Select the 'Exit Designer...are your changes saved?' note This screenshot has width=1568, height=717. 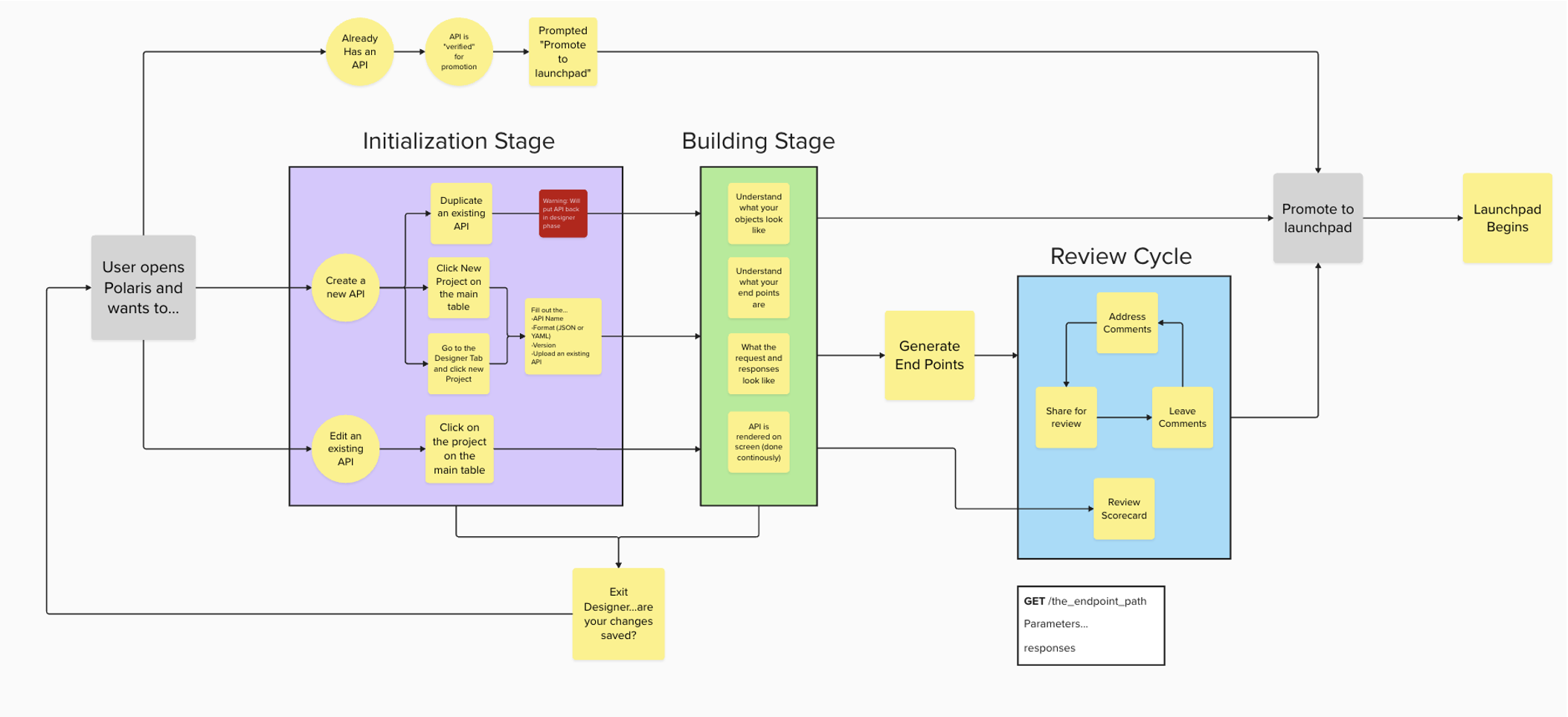pyautogui.click(x=619, y=614)
